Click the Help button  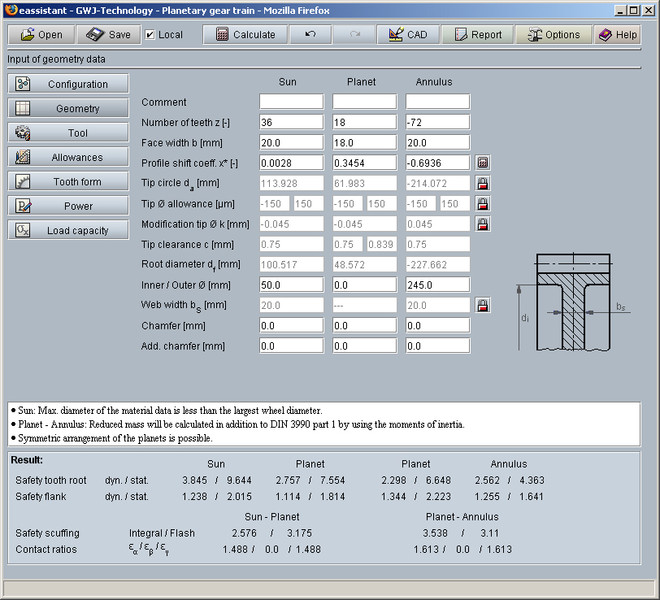click(x=617, y=34)
